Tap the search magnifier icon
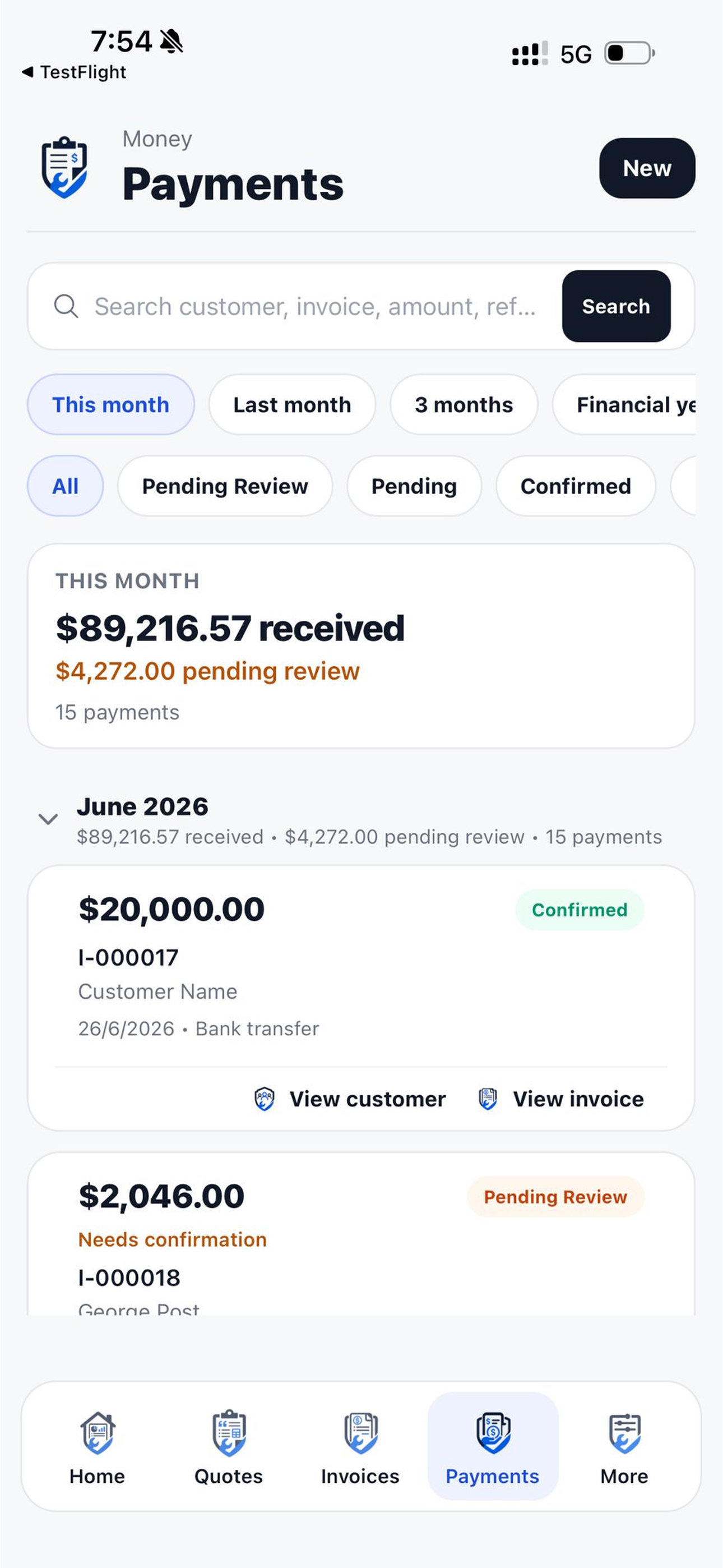 [x=66, y=306]
